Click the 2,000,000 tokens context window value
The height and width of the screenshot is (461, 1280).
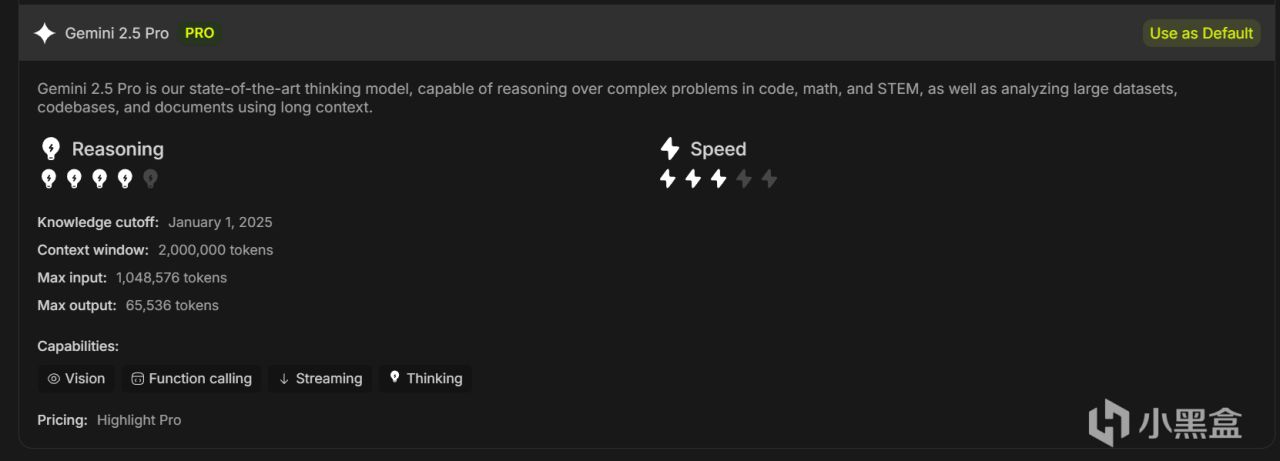coord(215,250)
